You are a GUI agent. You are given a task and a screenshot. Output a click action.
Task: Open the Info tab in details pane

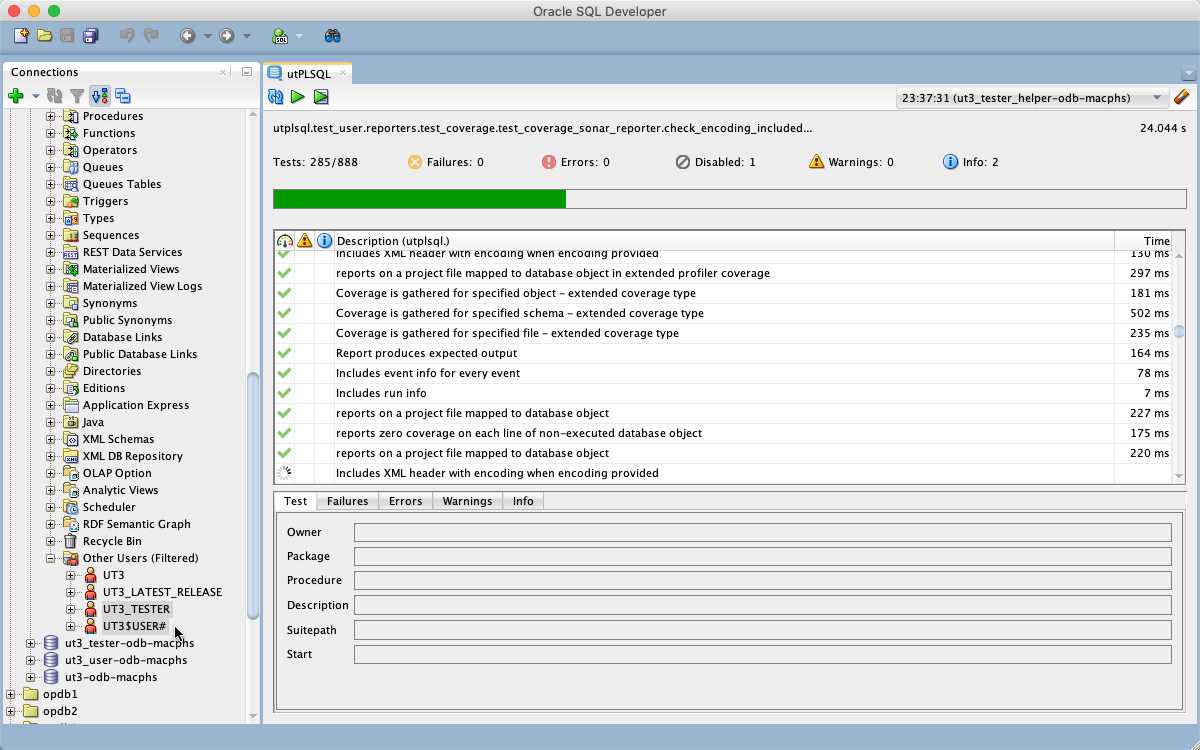(523, 501)
